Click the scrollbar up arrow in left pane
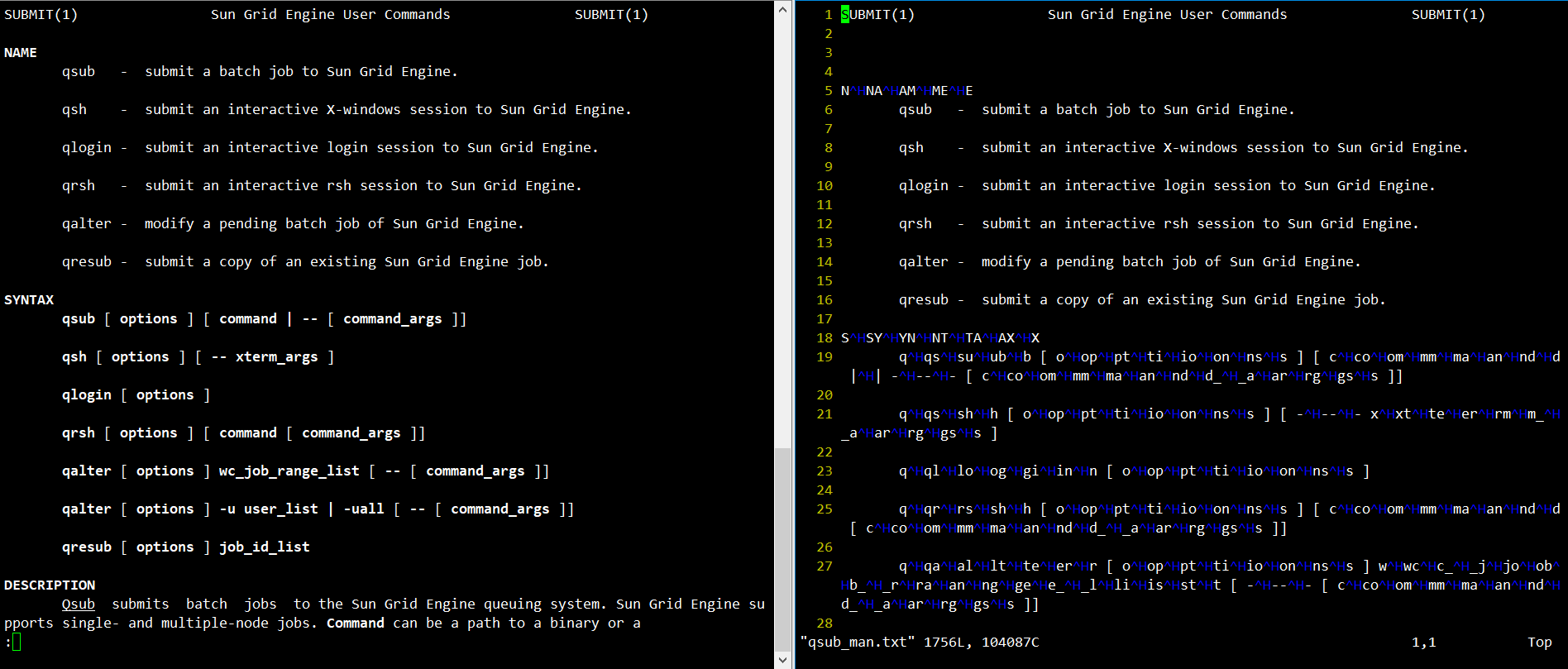 (x=782, y=9)
